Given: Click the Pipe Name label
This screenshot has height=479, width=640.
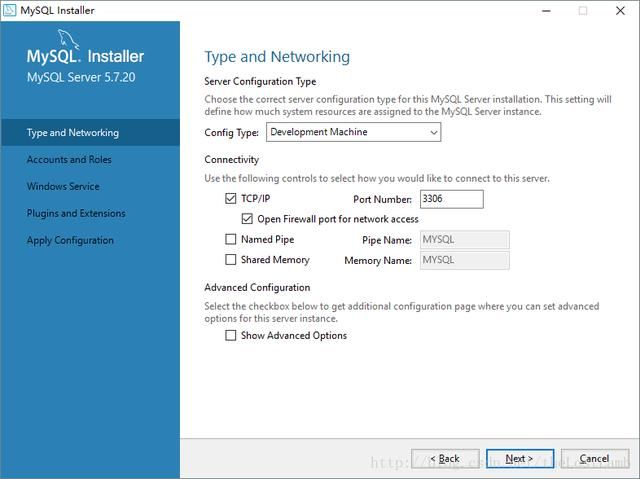Looking at the screenshot, I should [x=387, y=240].
